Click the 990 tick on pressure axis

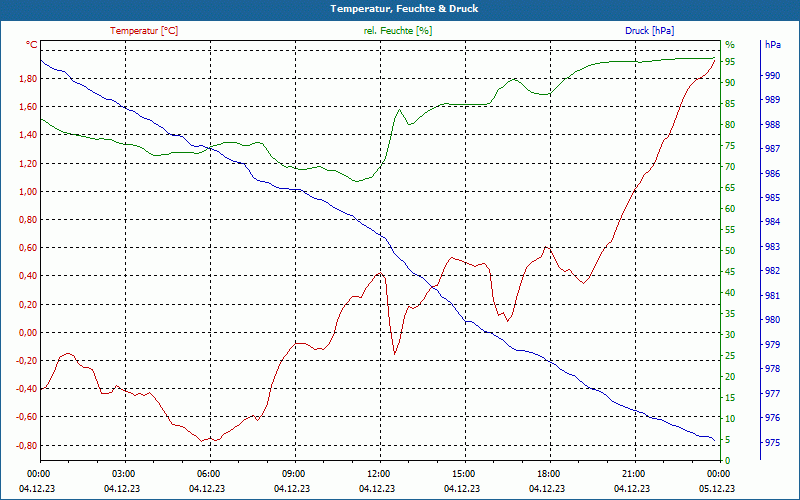(x=773, y=76)
